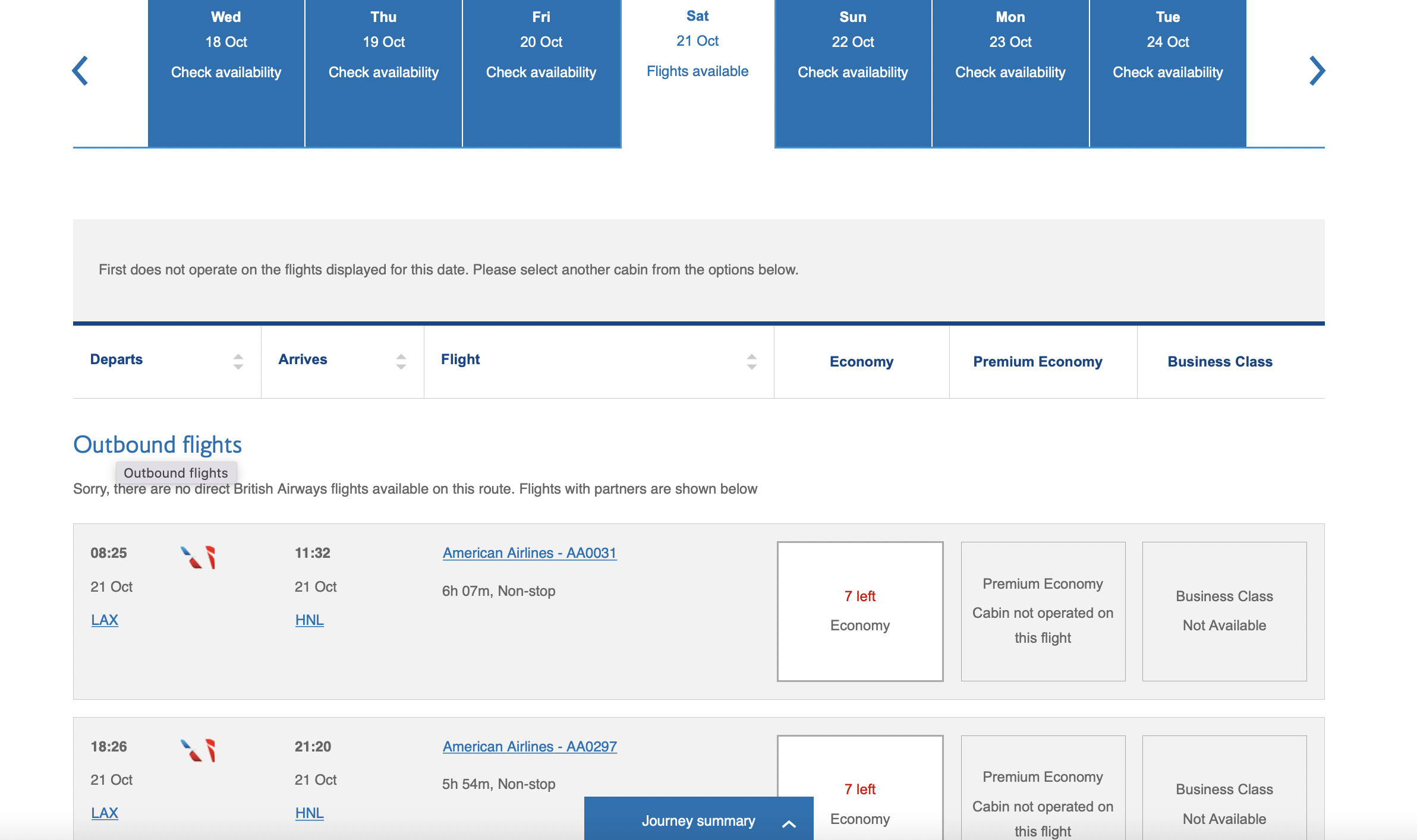Viewport: 1417px width, 840px height.
Task: Click the Outbound flights heading
Action: (158, 444)
